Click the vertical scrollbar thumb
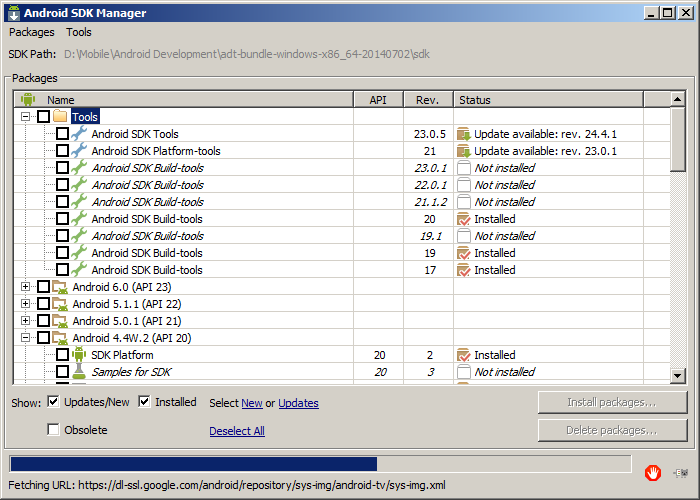 pos(678,139)
